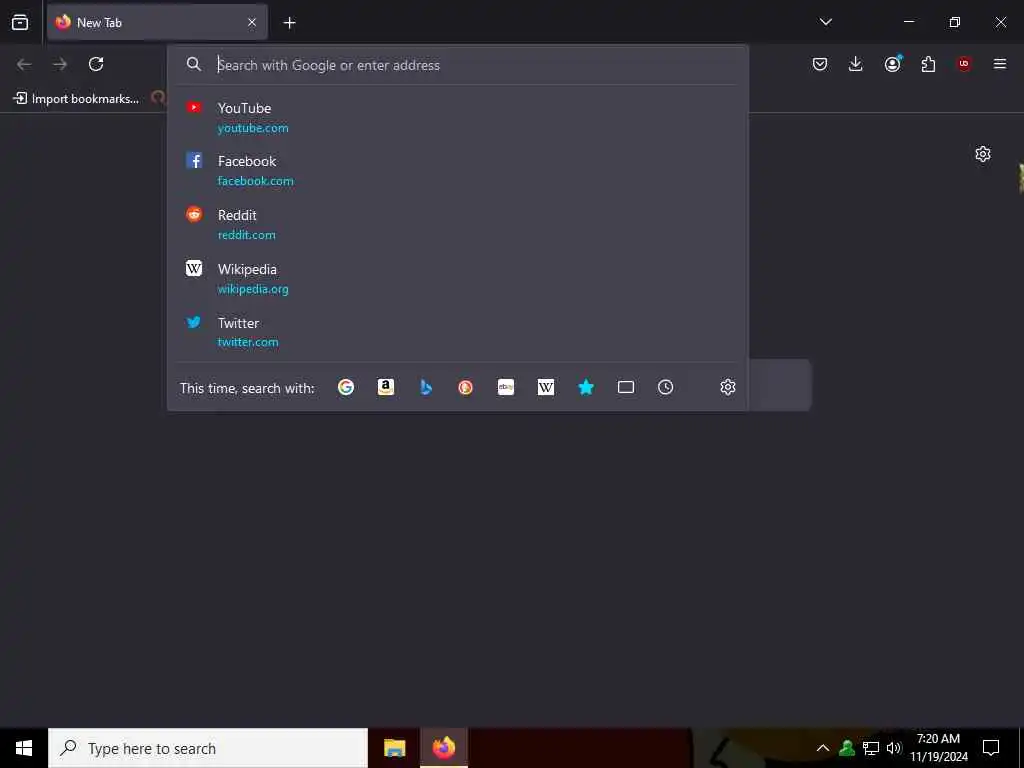
Task: Open a new tab with the plus button
Action: (289, 23)
